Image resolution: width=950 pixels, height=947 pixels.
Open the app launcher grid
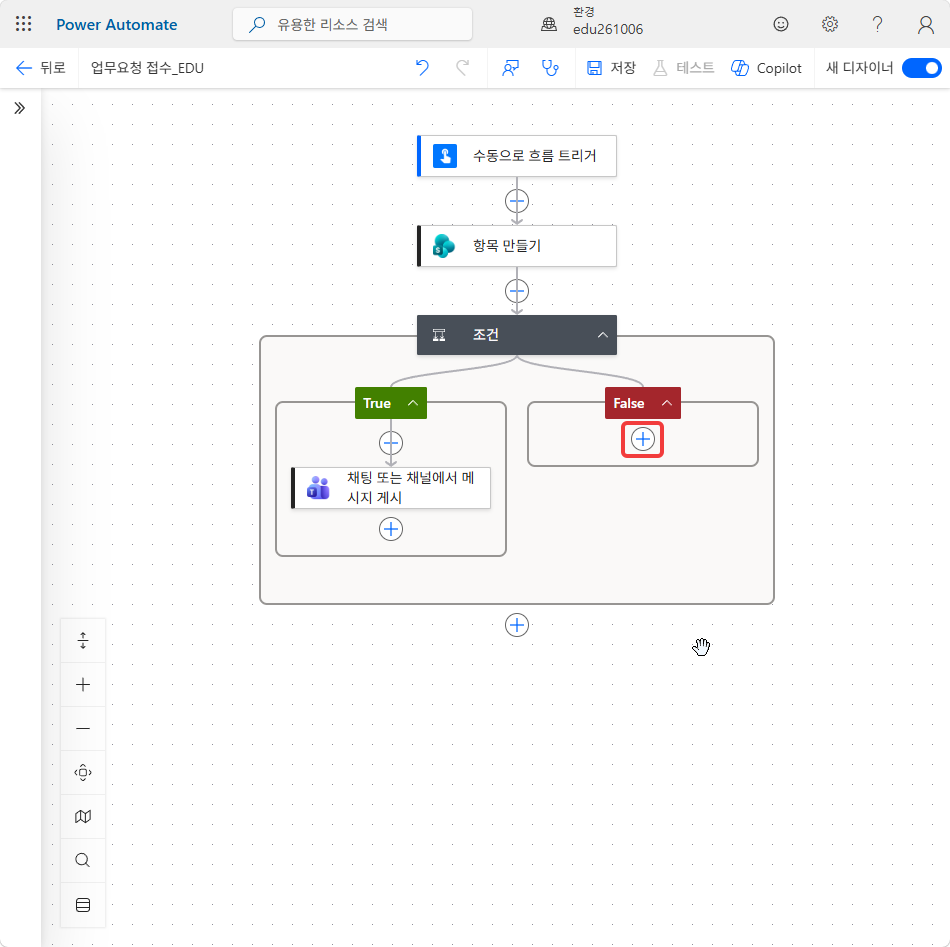tap(24, 24)
